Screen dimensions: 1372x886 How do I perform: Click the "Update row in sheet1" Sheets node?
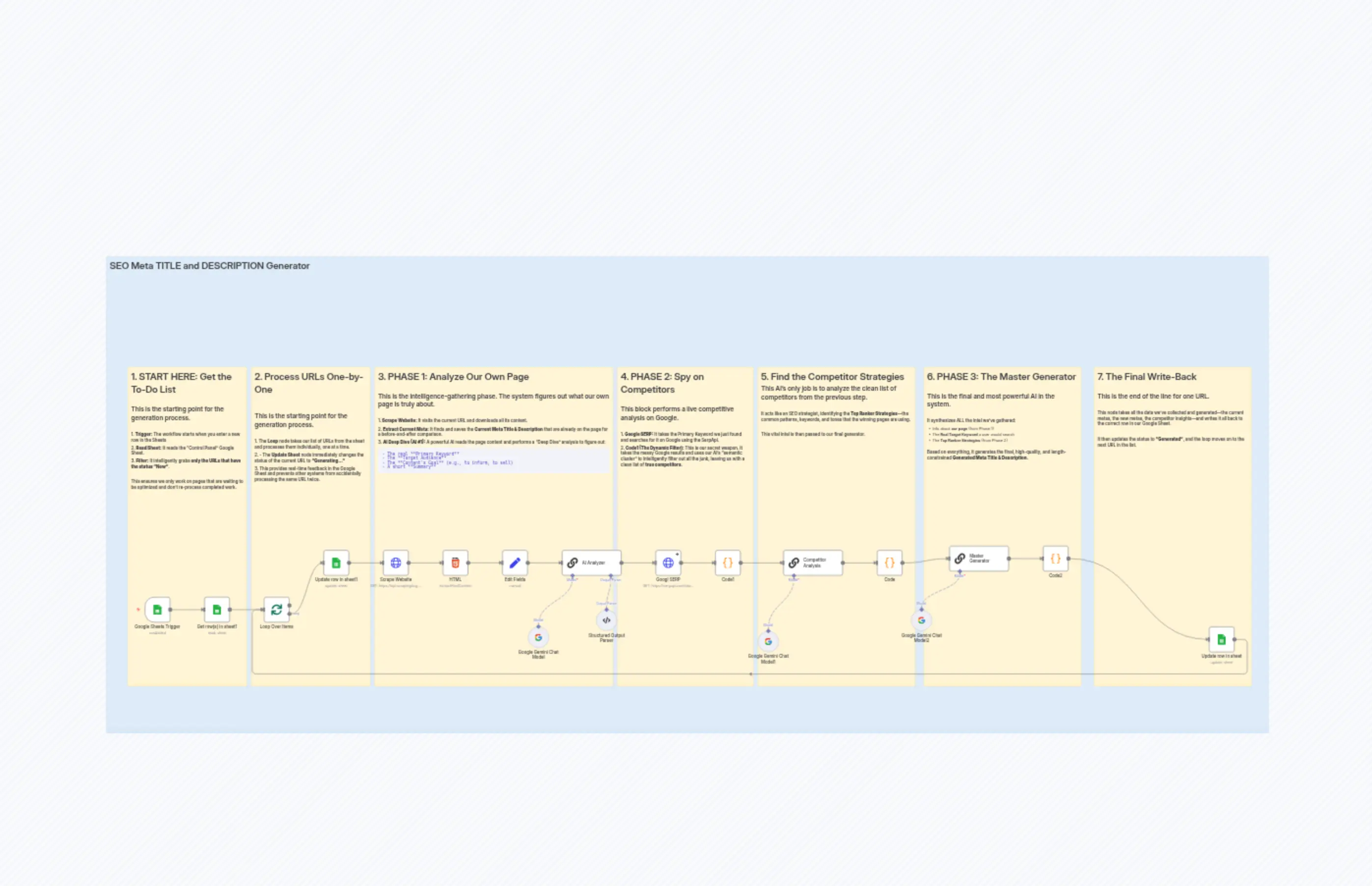click(336, 563)
